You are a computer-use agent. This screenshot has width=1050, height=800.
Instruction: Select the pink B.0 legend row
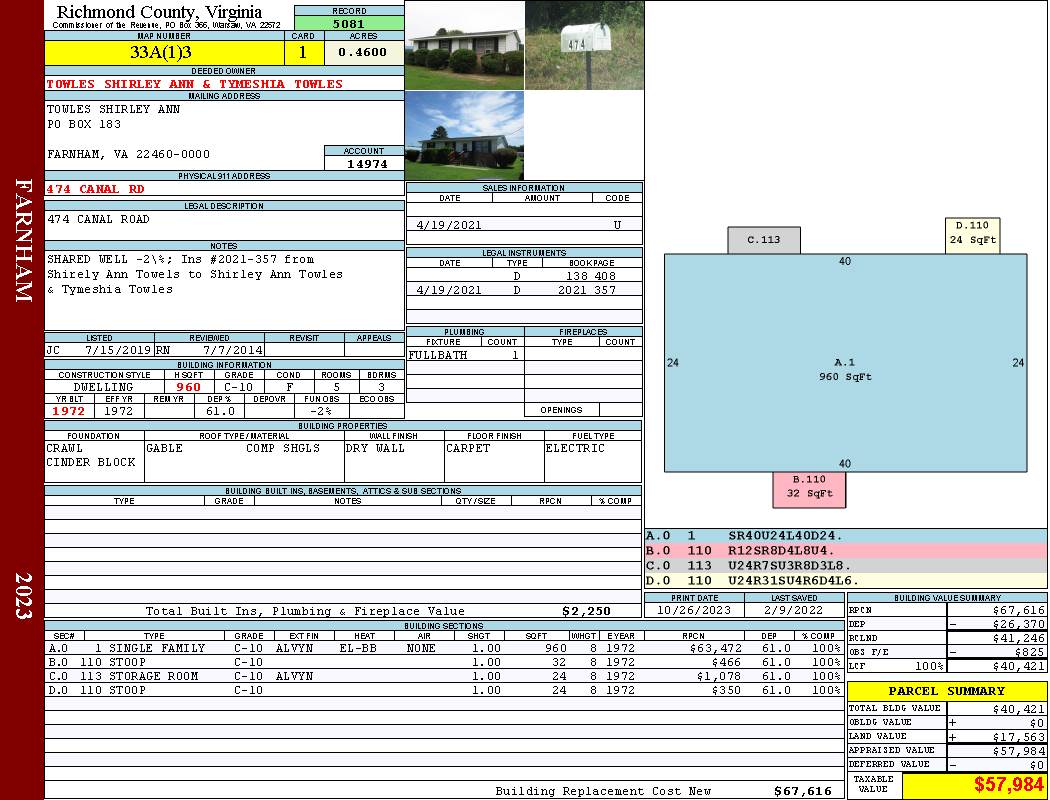(x=845, y=550)
